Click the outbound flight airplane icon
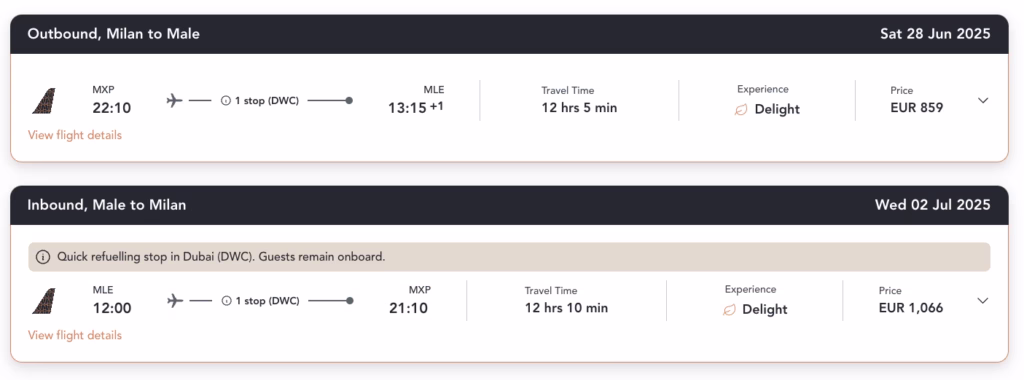 174,101
